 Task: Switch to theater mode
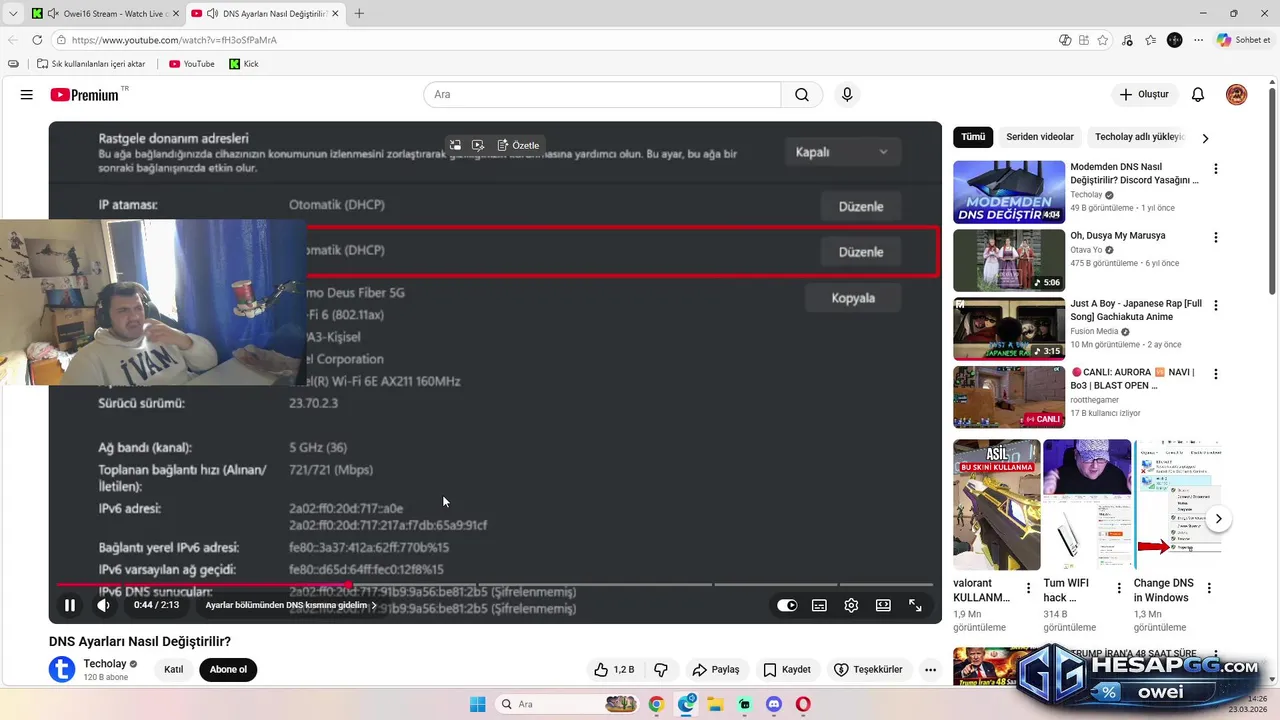[883, 605]
